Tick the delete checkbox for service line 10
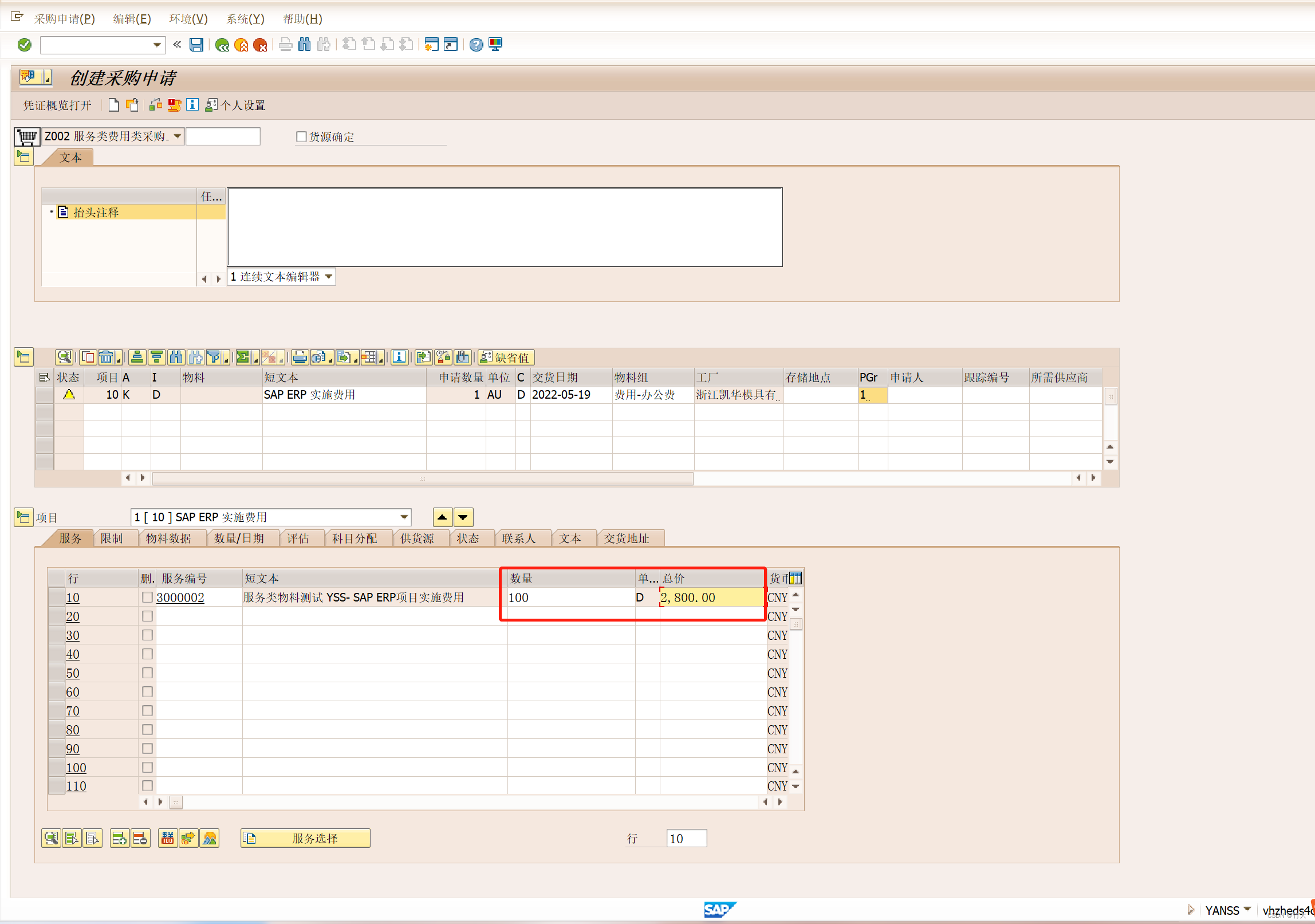This screenshot has height=924, width=1315. (147, 597)
